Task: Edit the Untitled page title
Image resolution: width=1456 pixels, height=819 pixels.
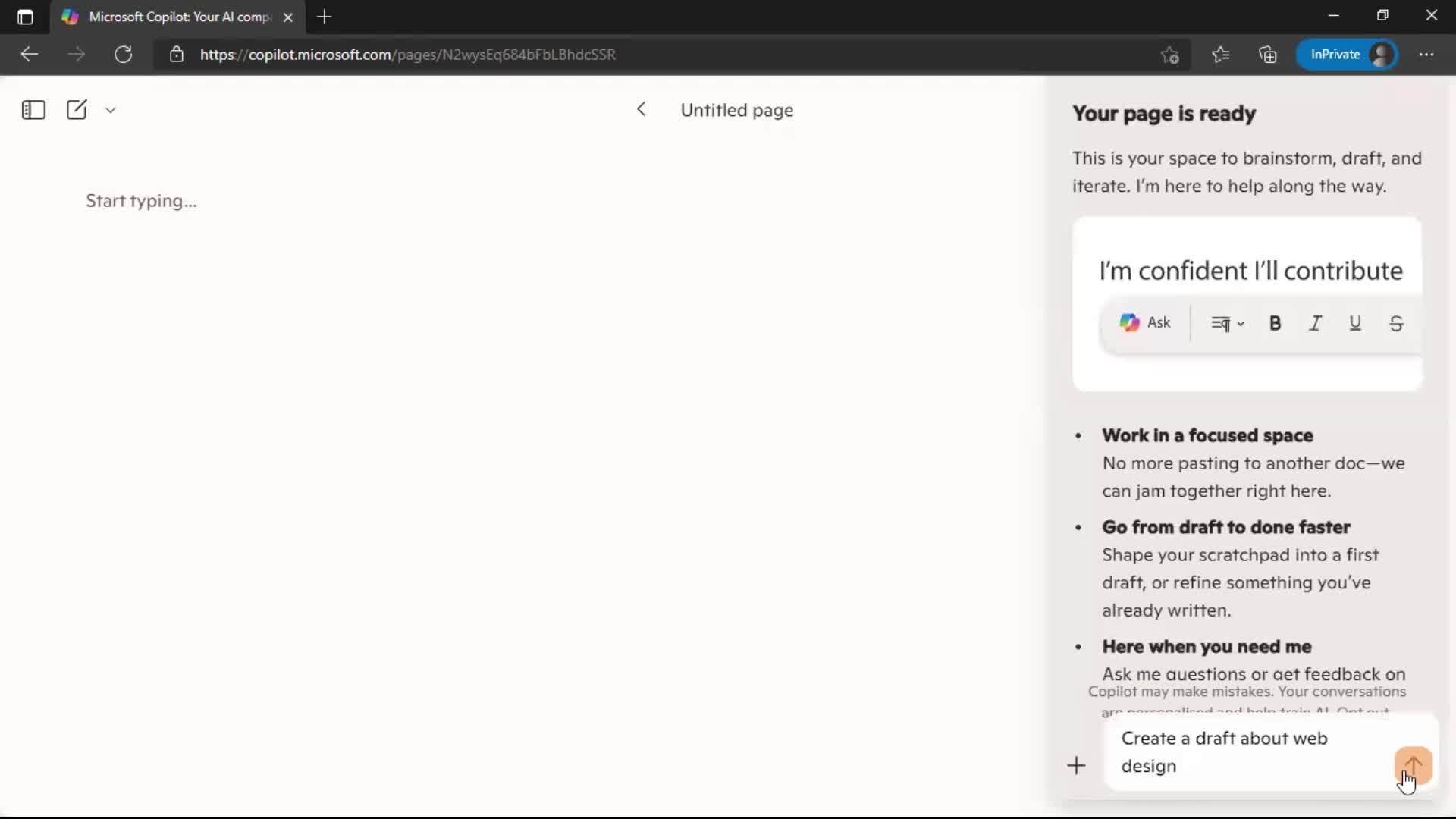Action: pos(736,110)
